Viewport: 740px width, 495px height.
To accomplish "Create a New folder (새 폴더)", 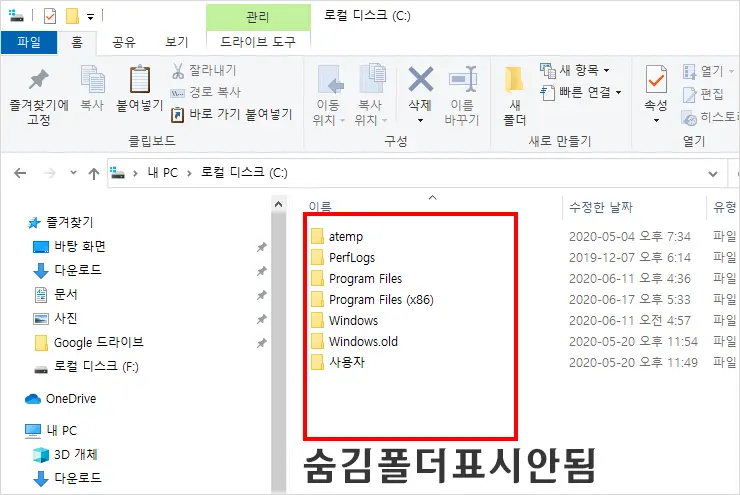I will pos(514,96).
